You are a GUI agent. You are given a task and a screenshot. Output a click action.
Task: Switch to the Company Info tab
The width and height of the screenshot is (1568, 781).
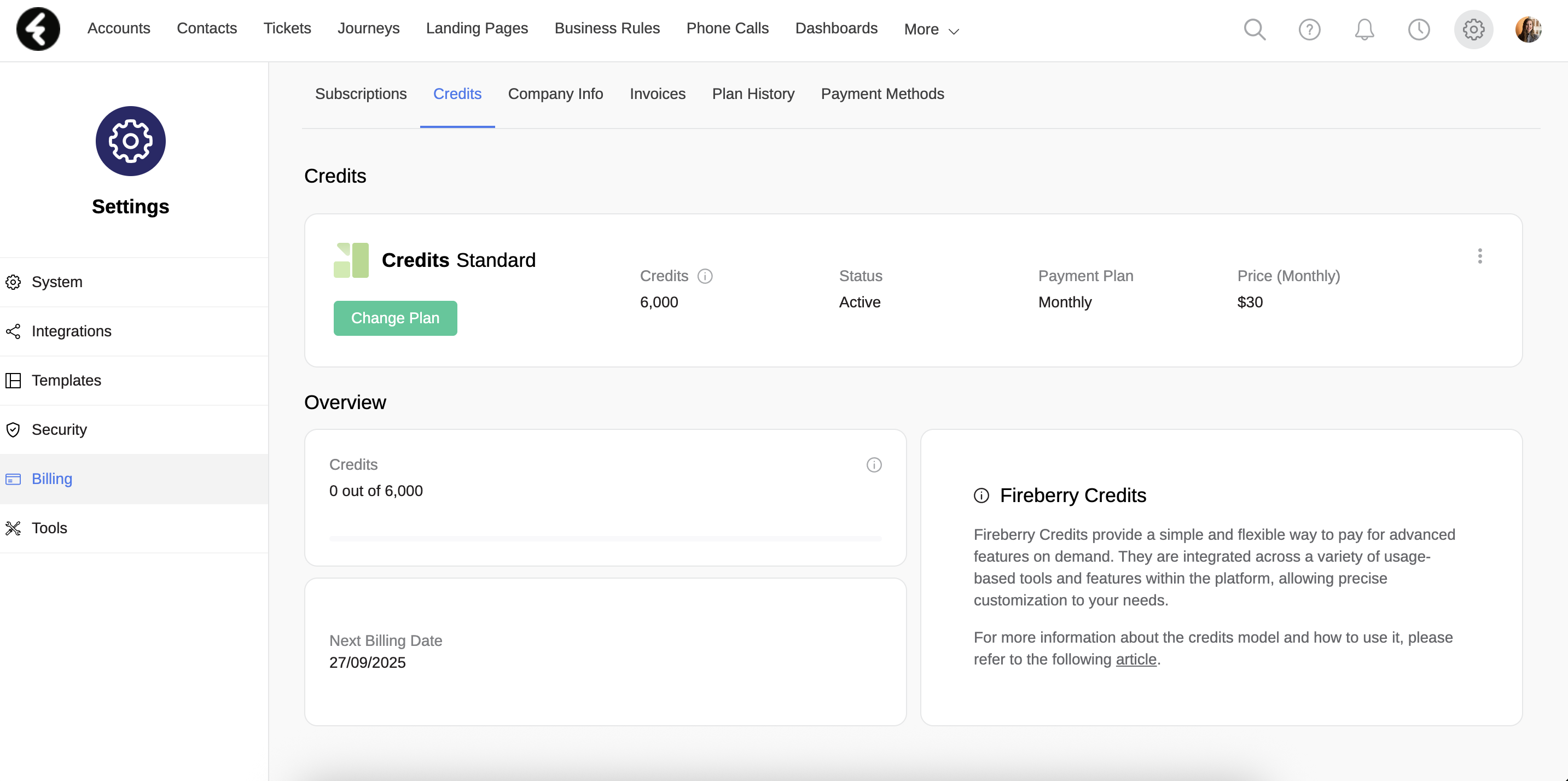click(x=556, y=94)
